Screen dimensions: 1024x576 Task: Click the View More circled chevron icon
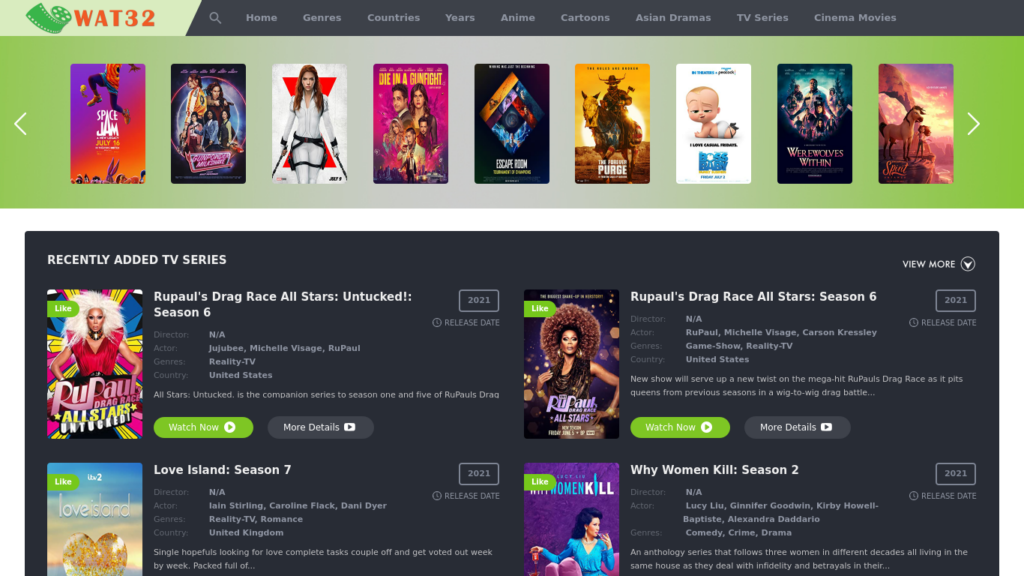968,264
